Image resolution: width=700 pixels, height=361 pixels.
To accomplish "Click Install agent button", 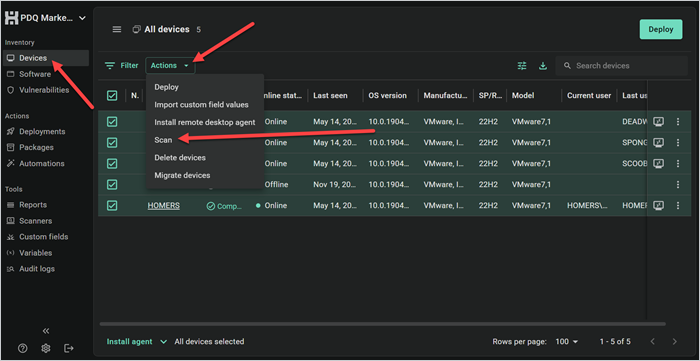I will pos(129,342).
